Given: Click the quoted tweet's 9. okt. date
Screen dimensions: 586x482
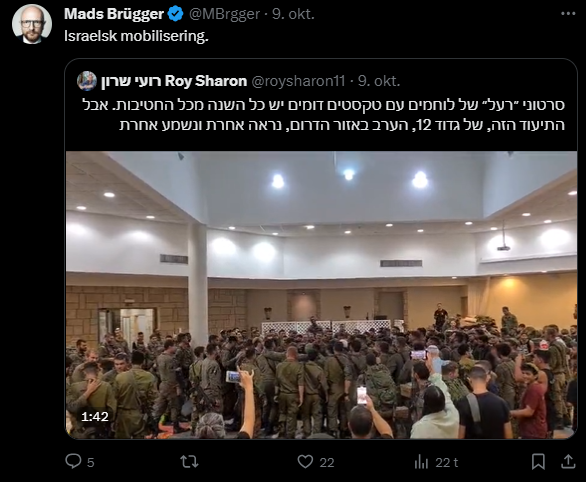Looking at the screenshot, I should pos(379,81).
